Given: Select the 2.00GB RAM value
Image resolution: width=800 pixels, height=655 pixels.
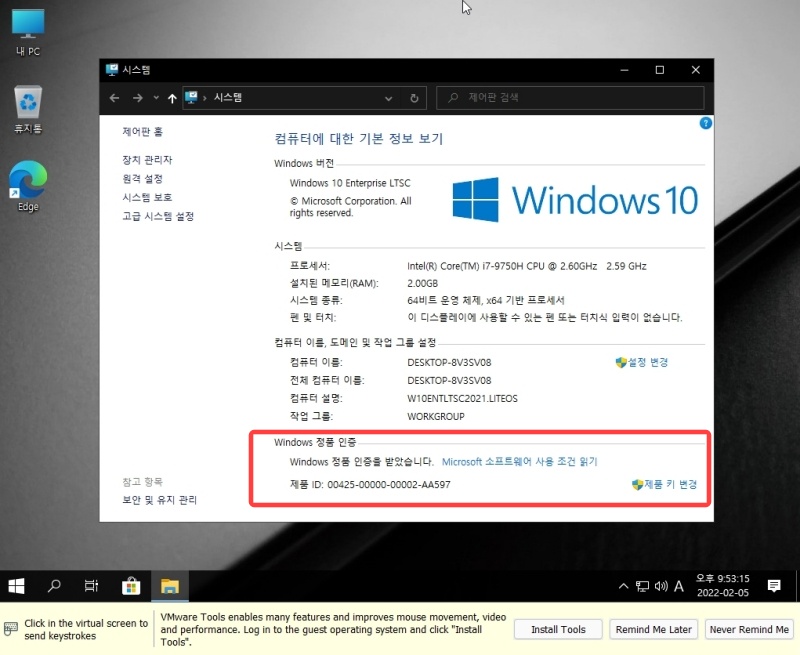Looking at the screenshot, I should [422, 284].
